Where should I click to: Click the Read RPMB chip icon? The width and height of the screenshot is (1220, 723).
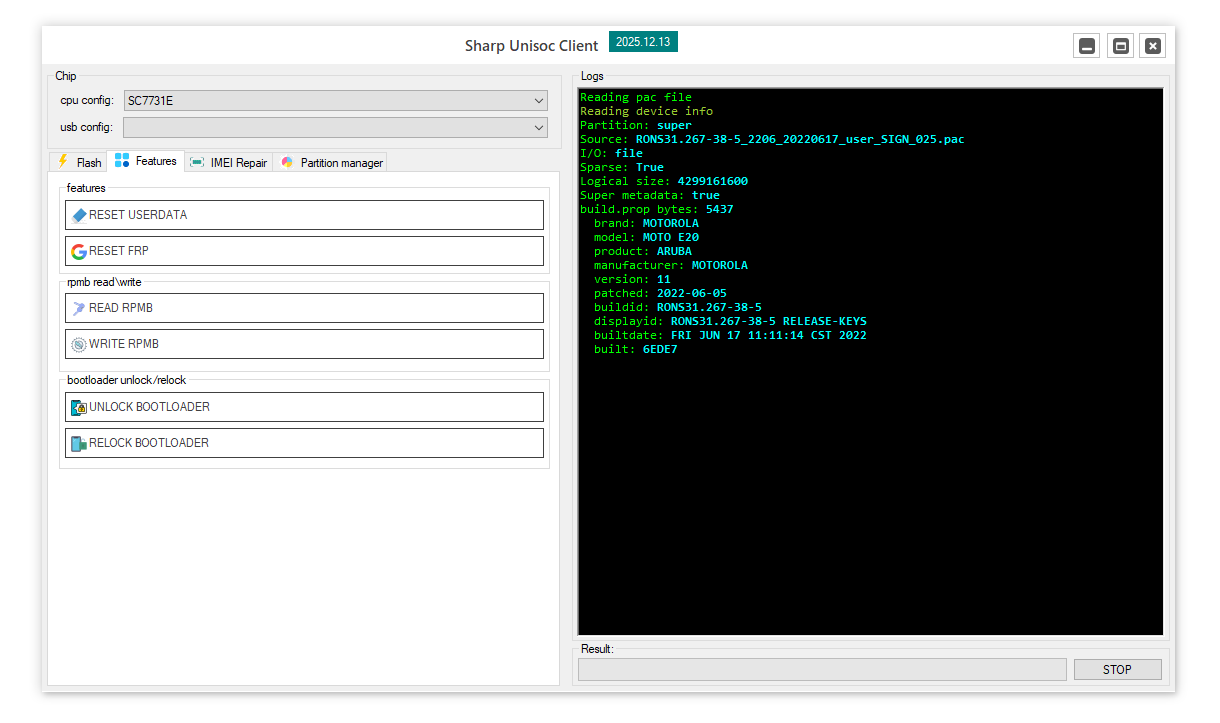(x=79, y=308)
